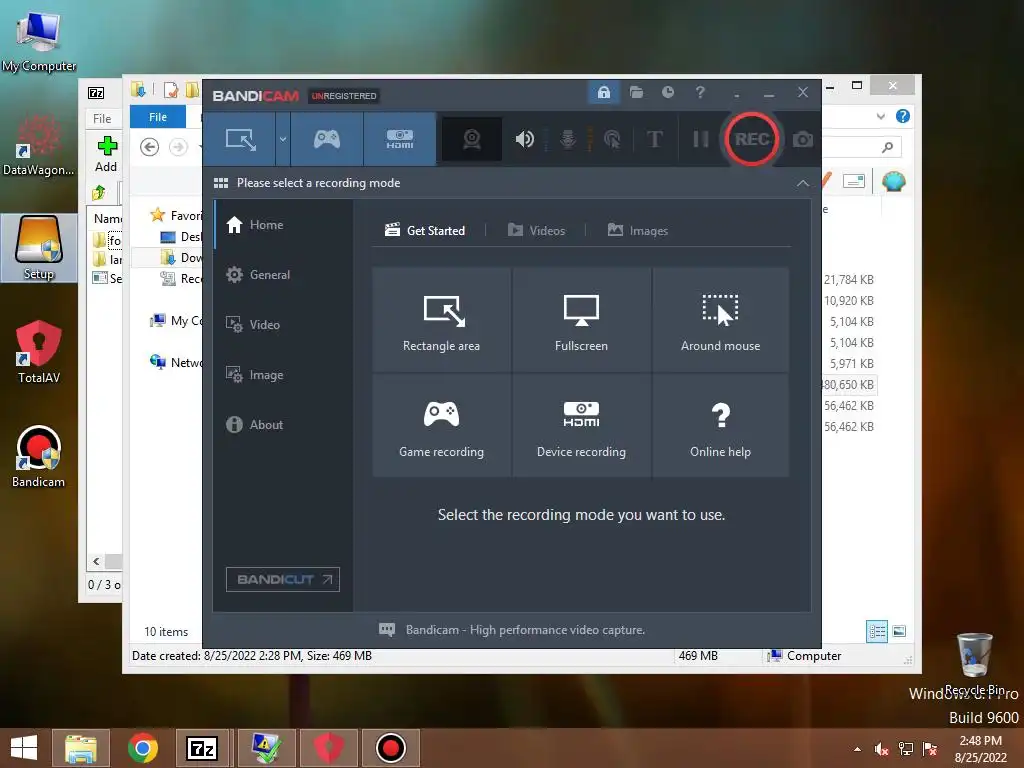Screen dimensions: 1024x768
Task: Open Explorer help with the blue question icon
Action: click(x=903, y=116)
